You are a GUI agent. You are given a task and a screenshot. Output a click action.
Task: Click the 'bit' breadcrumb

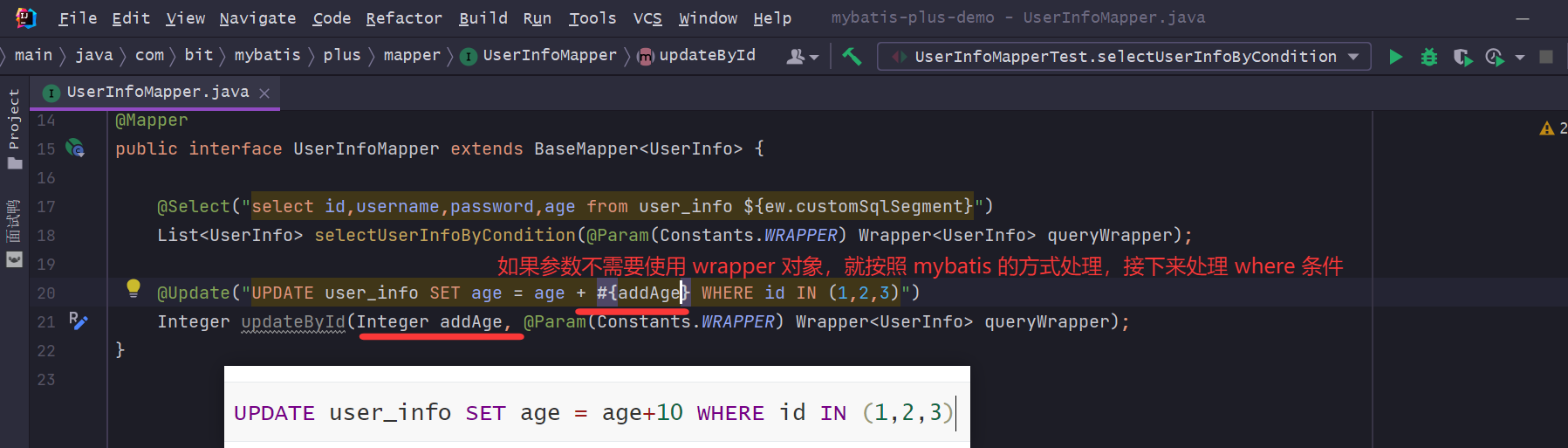pyautogui.click(x=199, y=55)
